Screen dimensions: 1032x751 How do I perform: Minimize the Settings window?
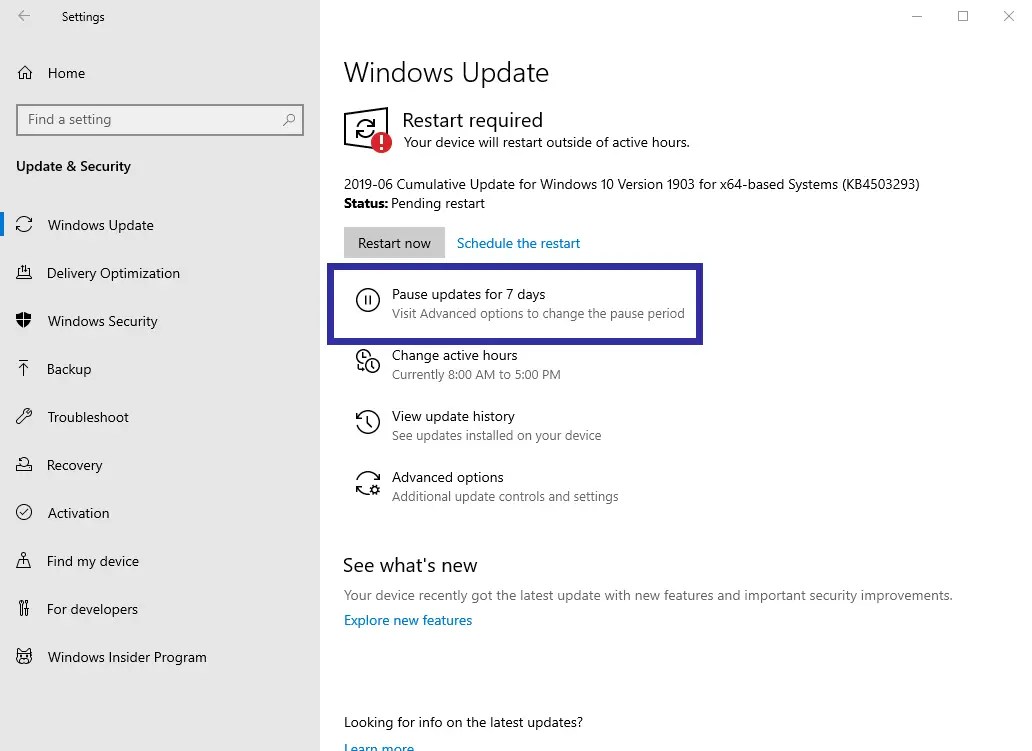917,16
